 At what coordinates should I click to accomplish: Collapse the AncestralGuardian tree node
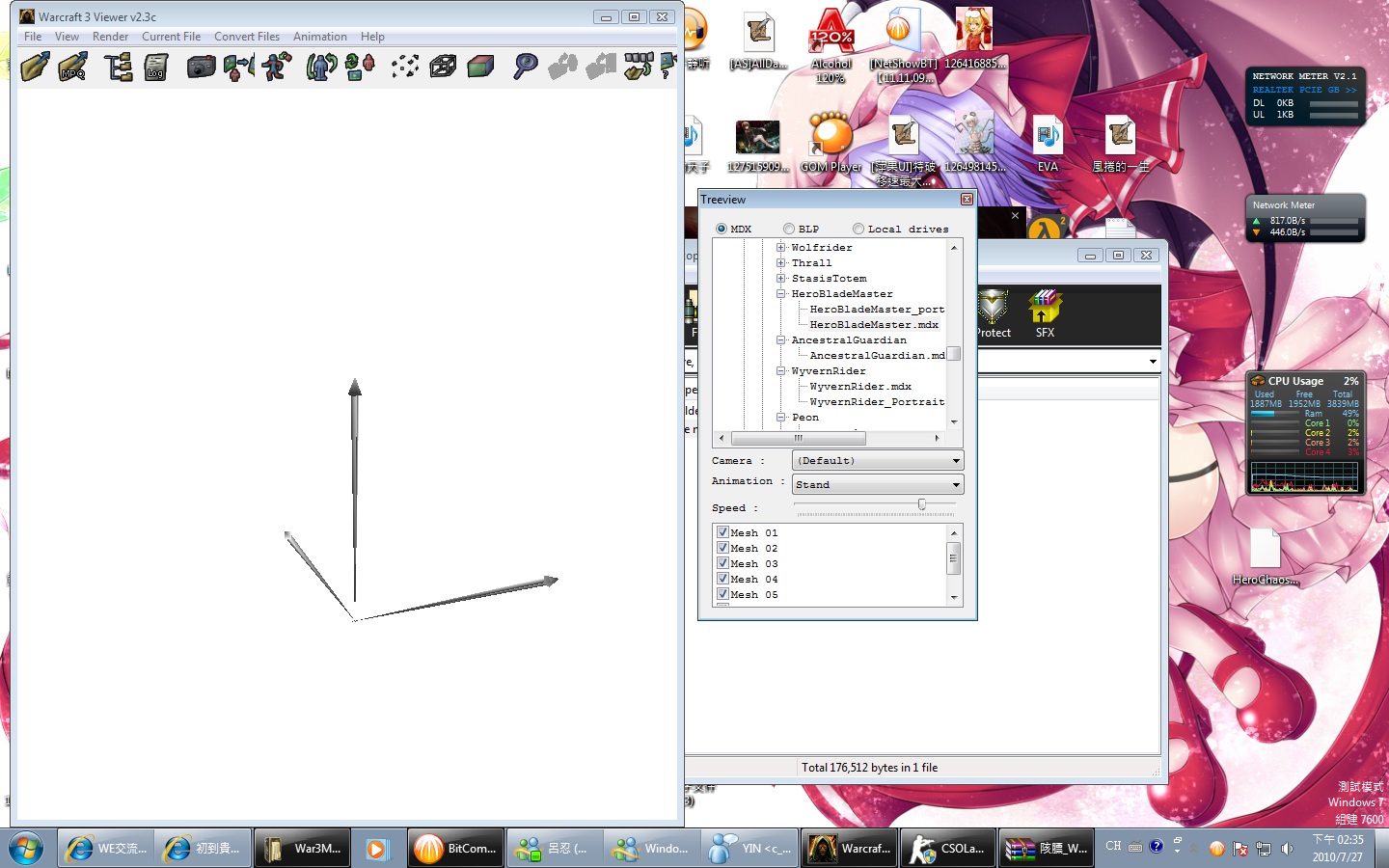click(x=780, y=339)
